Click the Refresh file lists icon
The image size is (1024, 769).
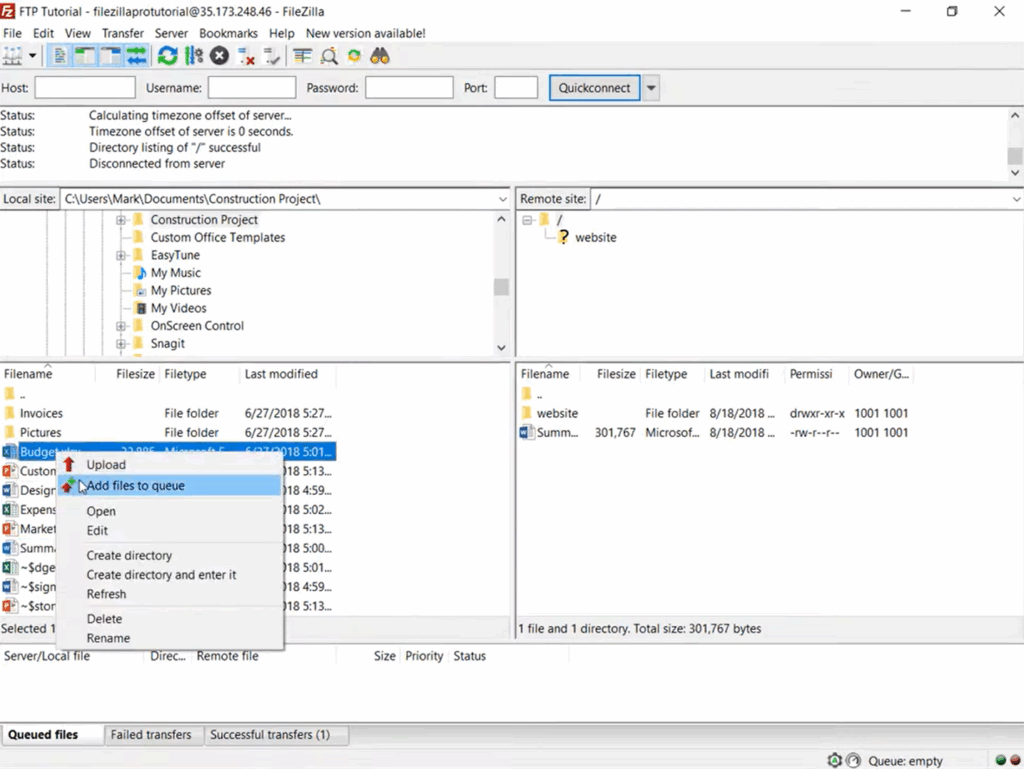[x=167, y=56]
